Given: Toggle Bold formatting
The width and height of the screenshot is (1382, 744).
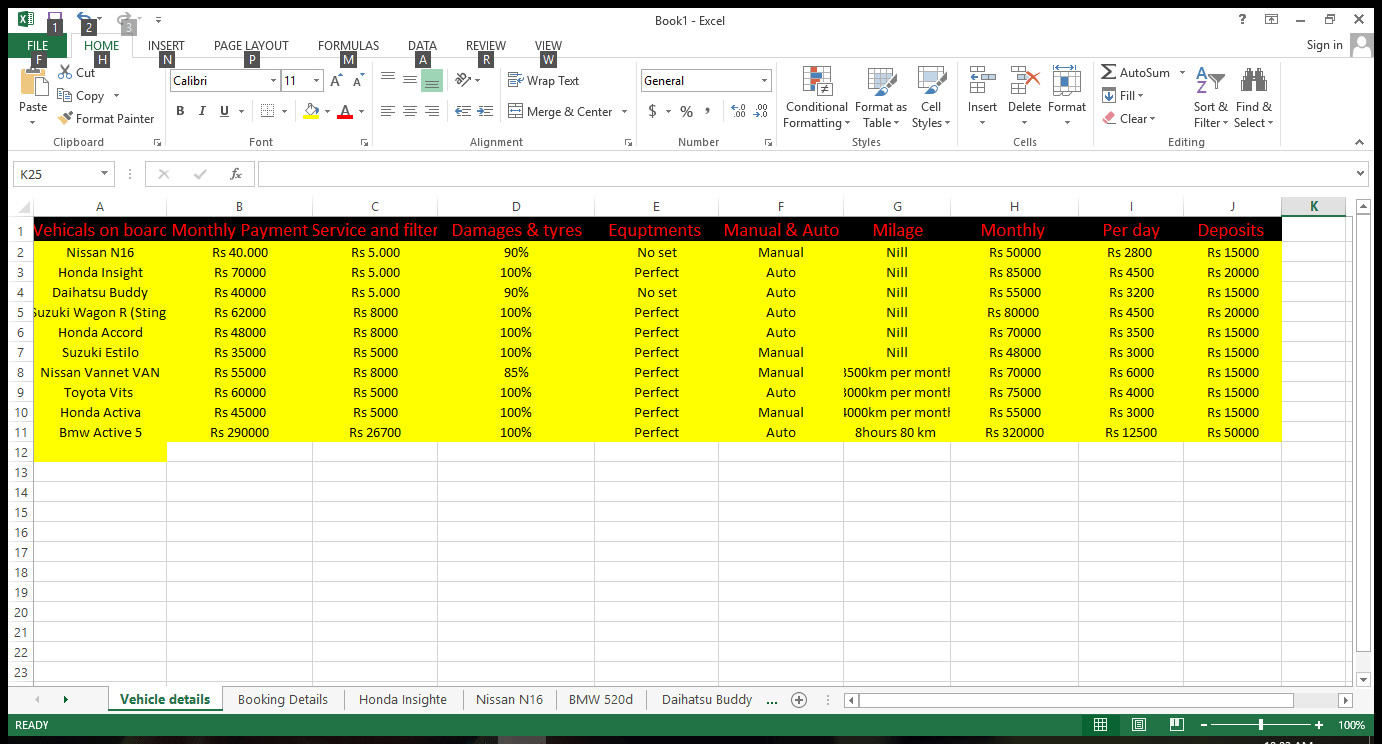Looking at the screenshot, I should coord(180,111).
